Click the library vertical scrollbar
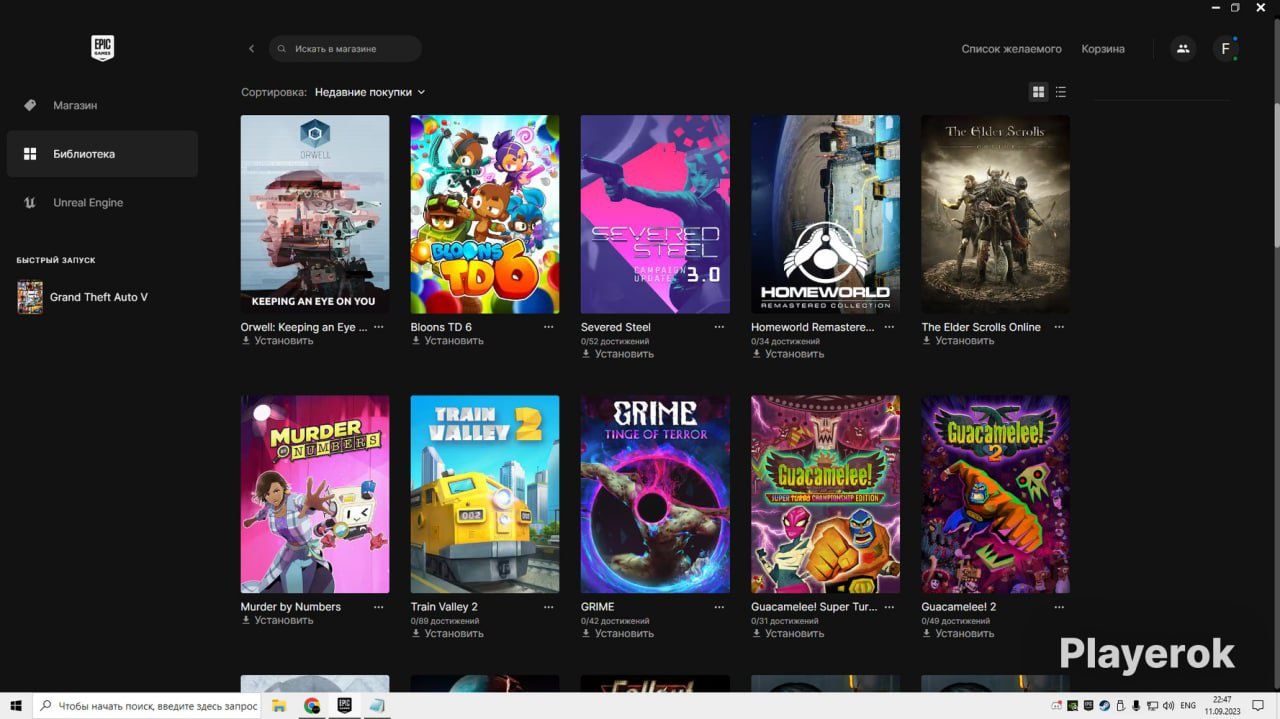The image size is (1280, 719). [x=1276, y=174]
